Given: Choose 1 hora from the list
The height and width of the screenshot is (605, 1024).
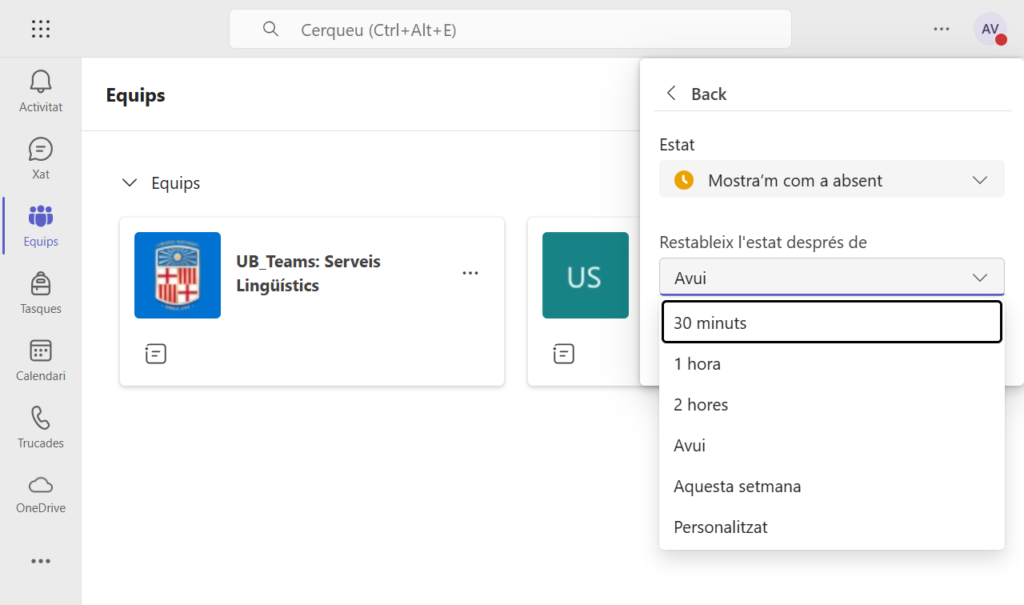Looking at the screenshot, I should pyautogui.click(x=831, y=364).
